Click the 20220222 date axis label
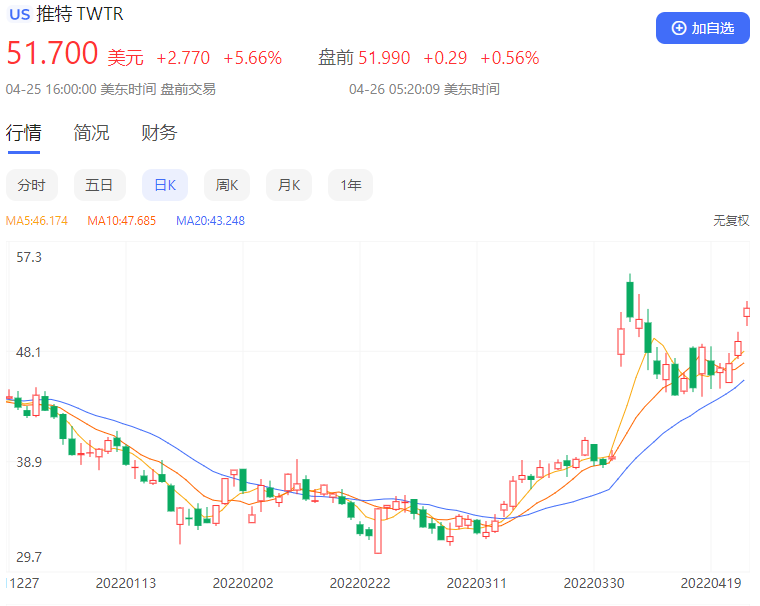Viewport: 760px width, 606px height. point(360,583)
